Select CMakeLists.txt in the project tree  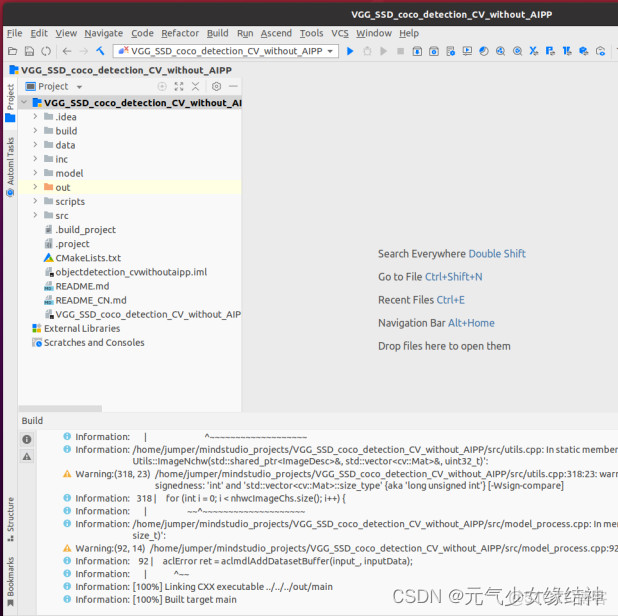88,258
